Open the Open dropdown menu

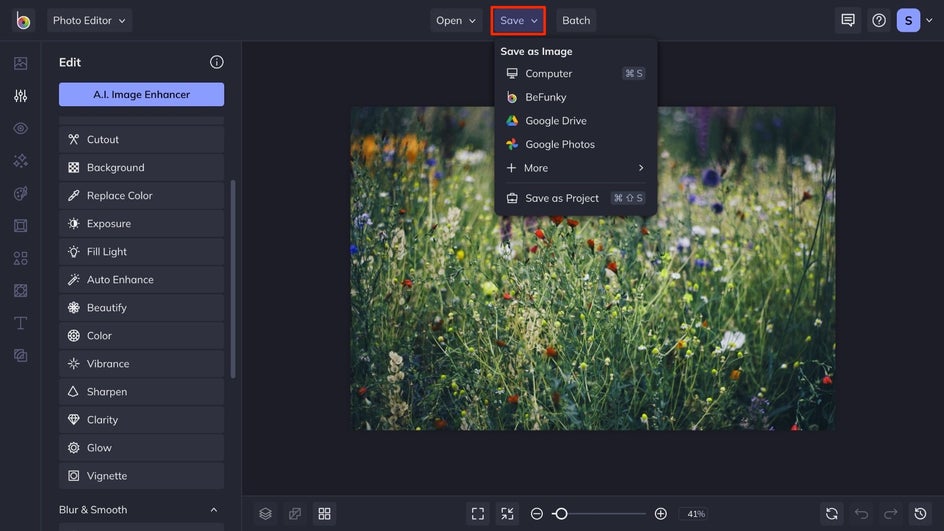click(x=456, y=20)
